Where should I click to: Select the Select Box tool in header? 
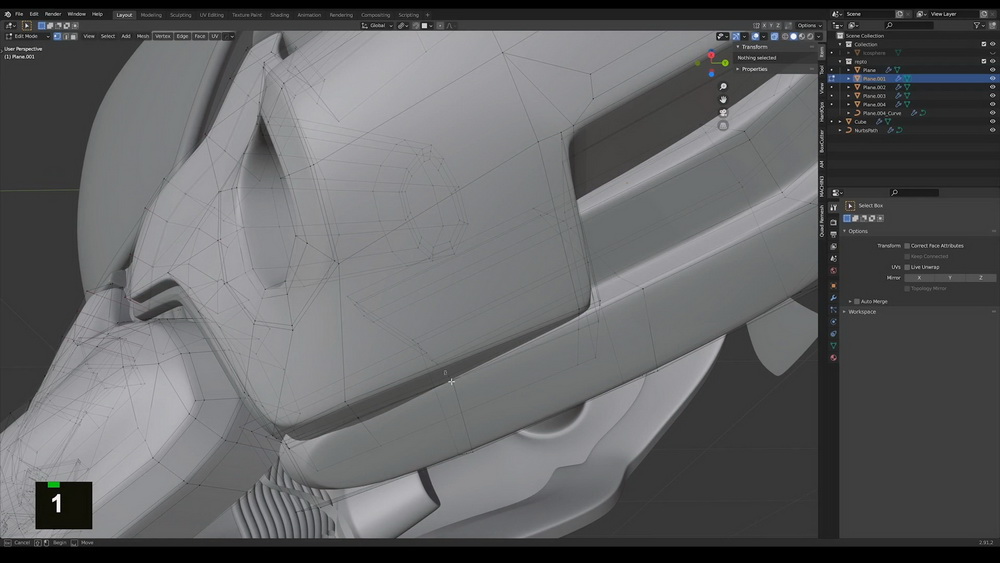coord(27,26)
